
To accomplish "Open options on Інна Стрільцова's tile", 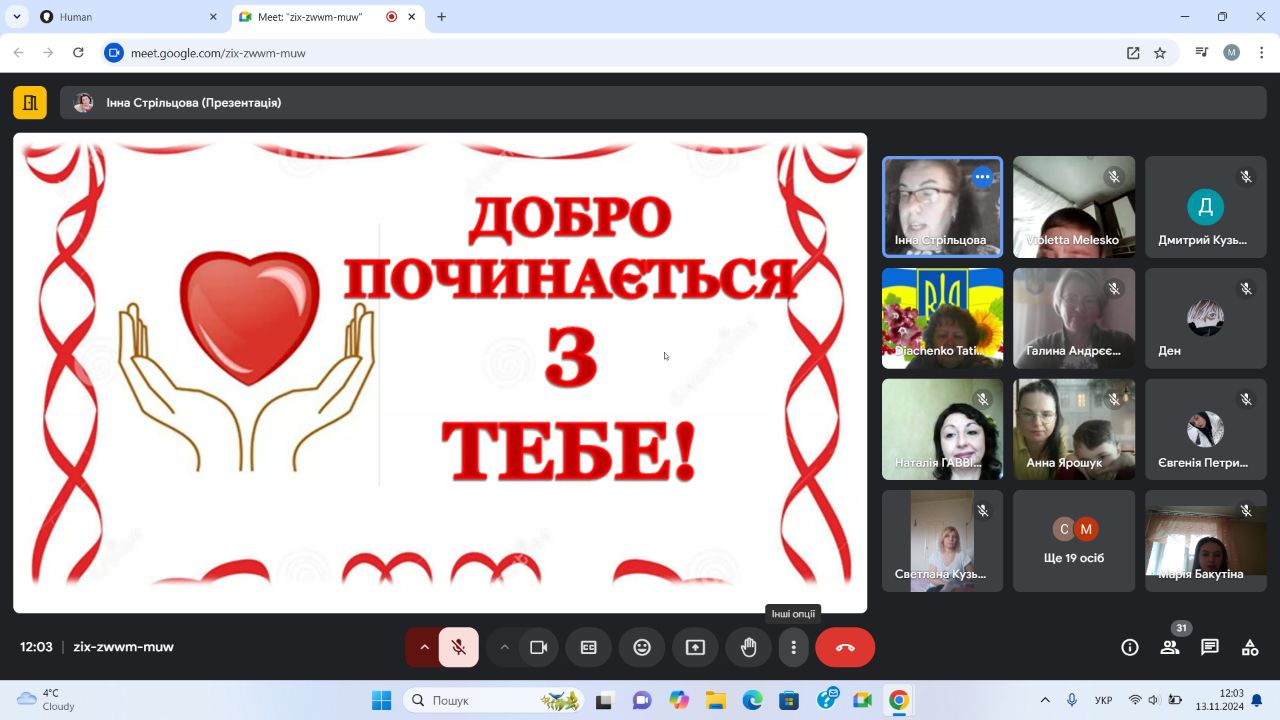I will [982, 177].
